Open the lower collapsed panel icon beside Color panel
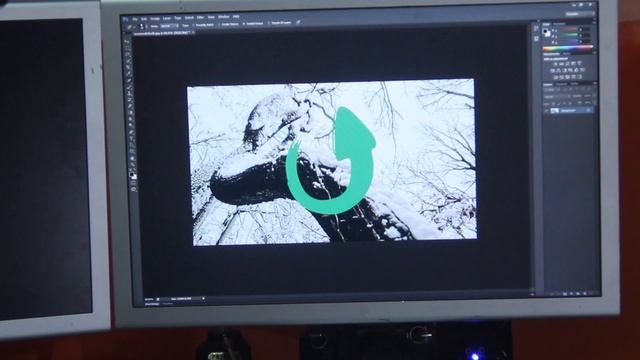 pos(536,38)
